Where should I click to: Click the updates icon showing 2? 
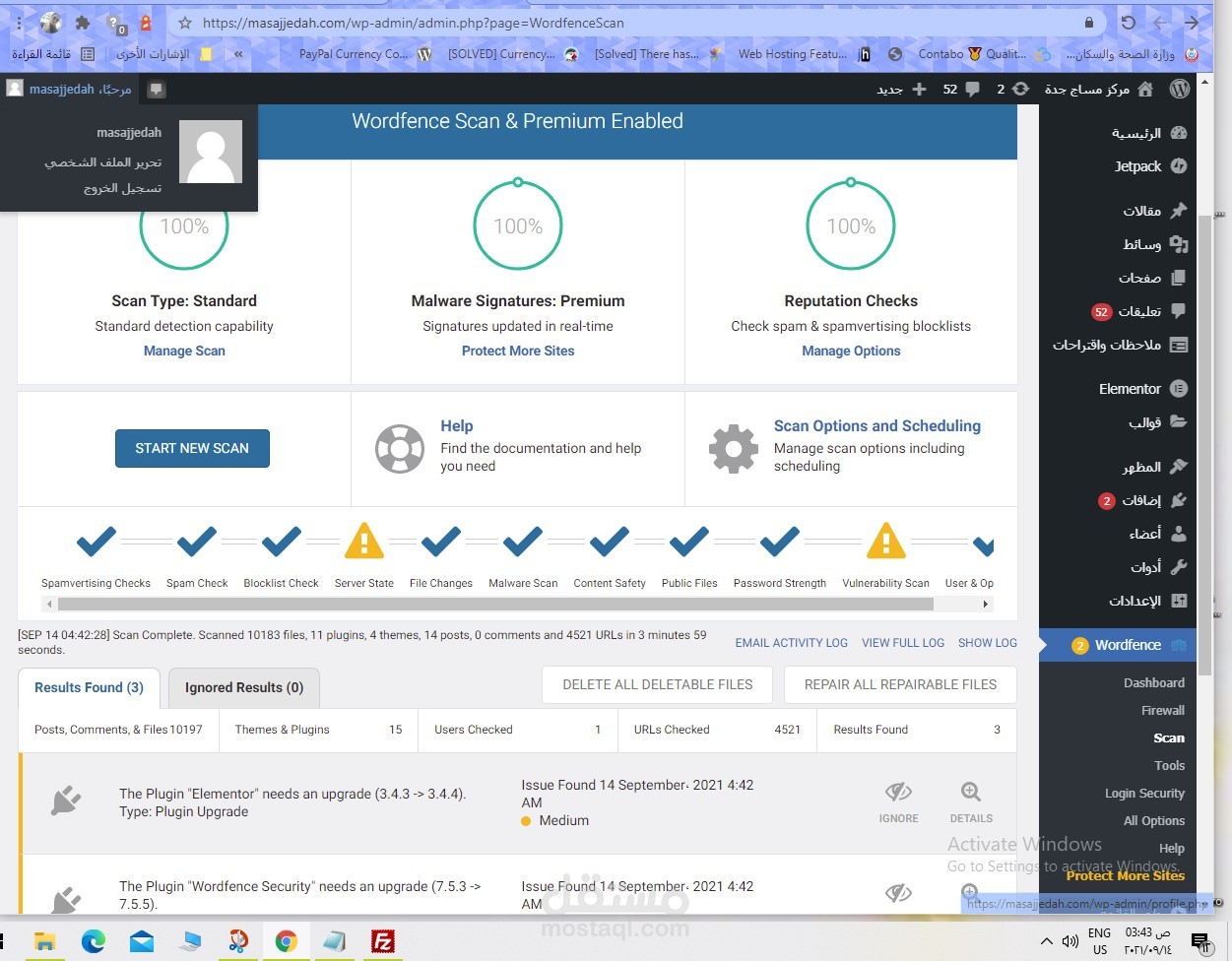pyautogui.click(x=1013, y=89)
